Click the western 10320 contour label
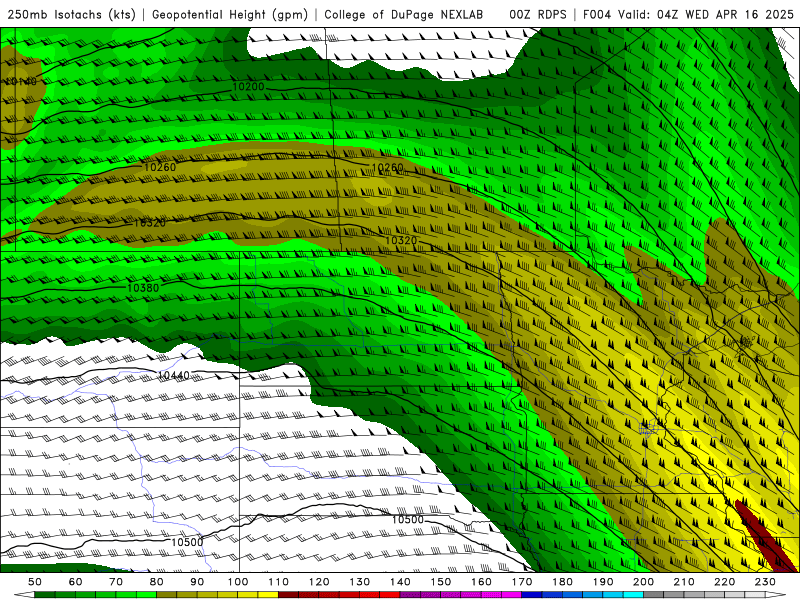800x600 pixels. coord(149,223)
